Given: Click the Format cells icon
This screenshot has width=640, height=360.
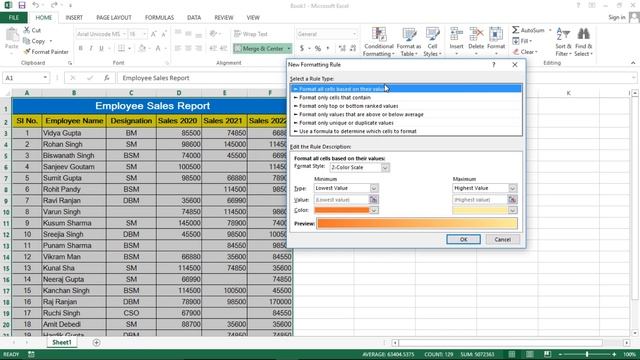Looking at the screenshot, I should (496, 35).
